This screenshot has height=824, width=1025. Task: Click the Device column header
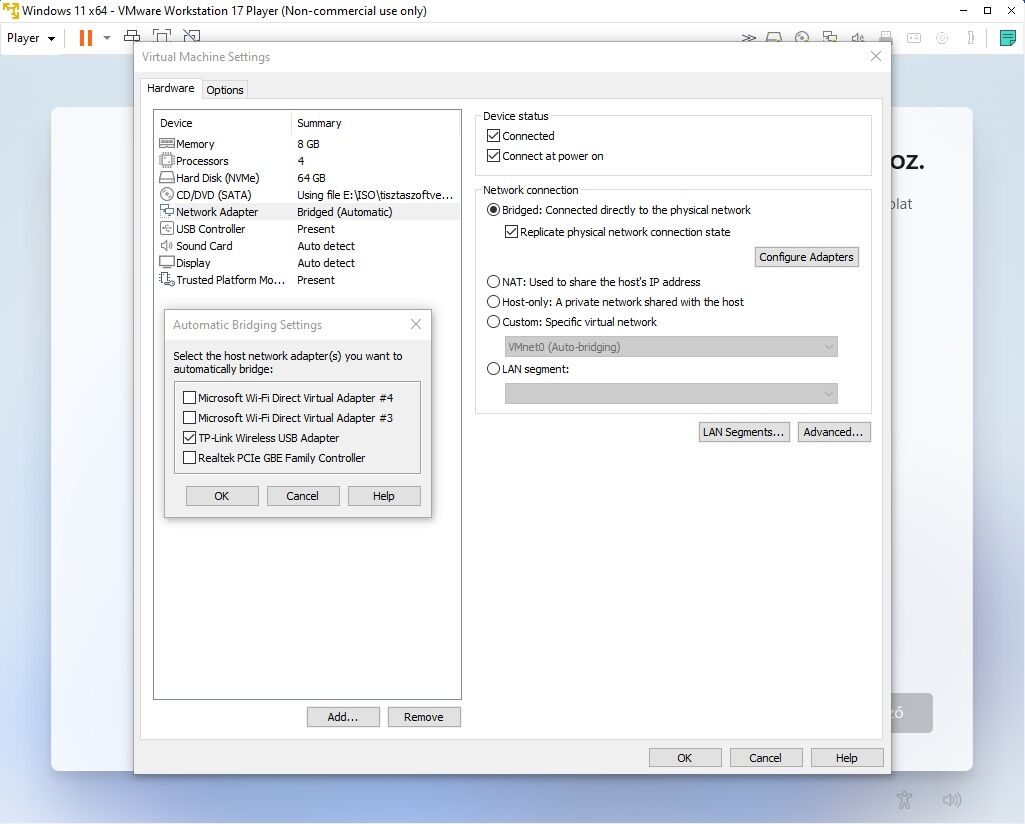222,123
